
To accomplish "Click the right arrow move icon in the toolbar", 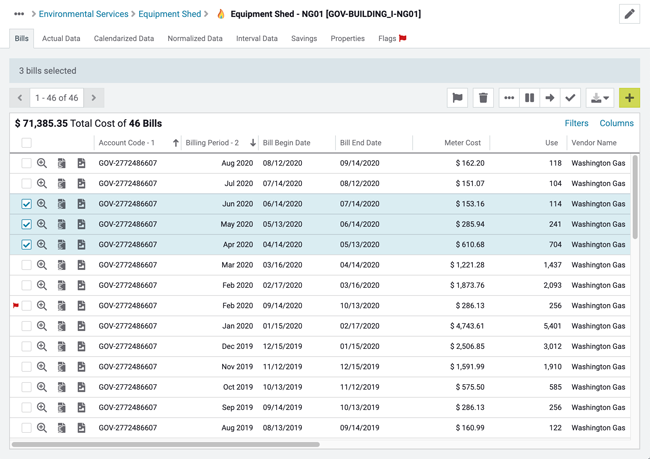I will point(550,98).
